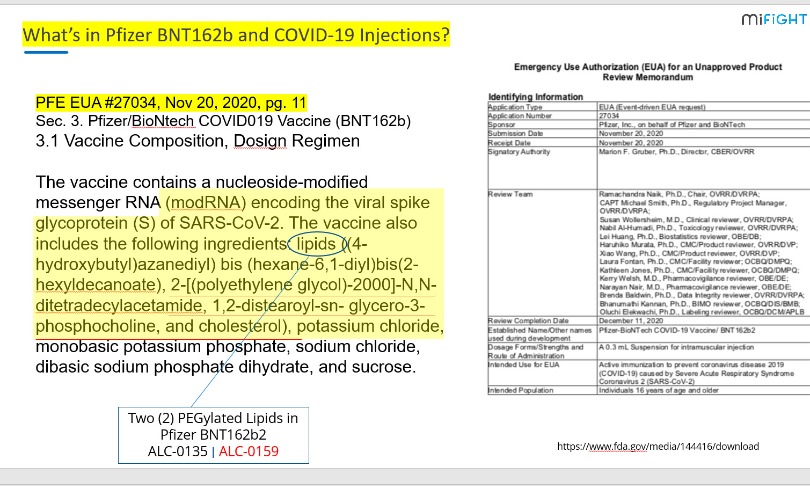Image resolution: width=810 pixels, height=486 pixels.
Task: Click the highlighted "PFE EUA #27034" citation line
Action: pyautogui.click(x=171, y=103)
